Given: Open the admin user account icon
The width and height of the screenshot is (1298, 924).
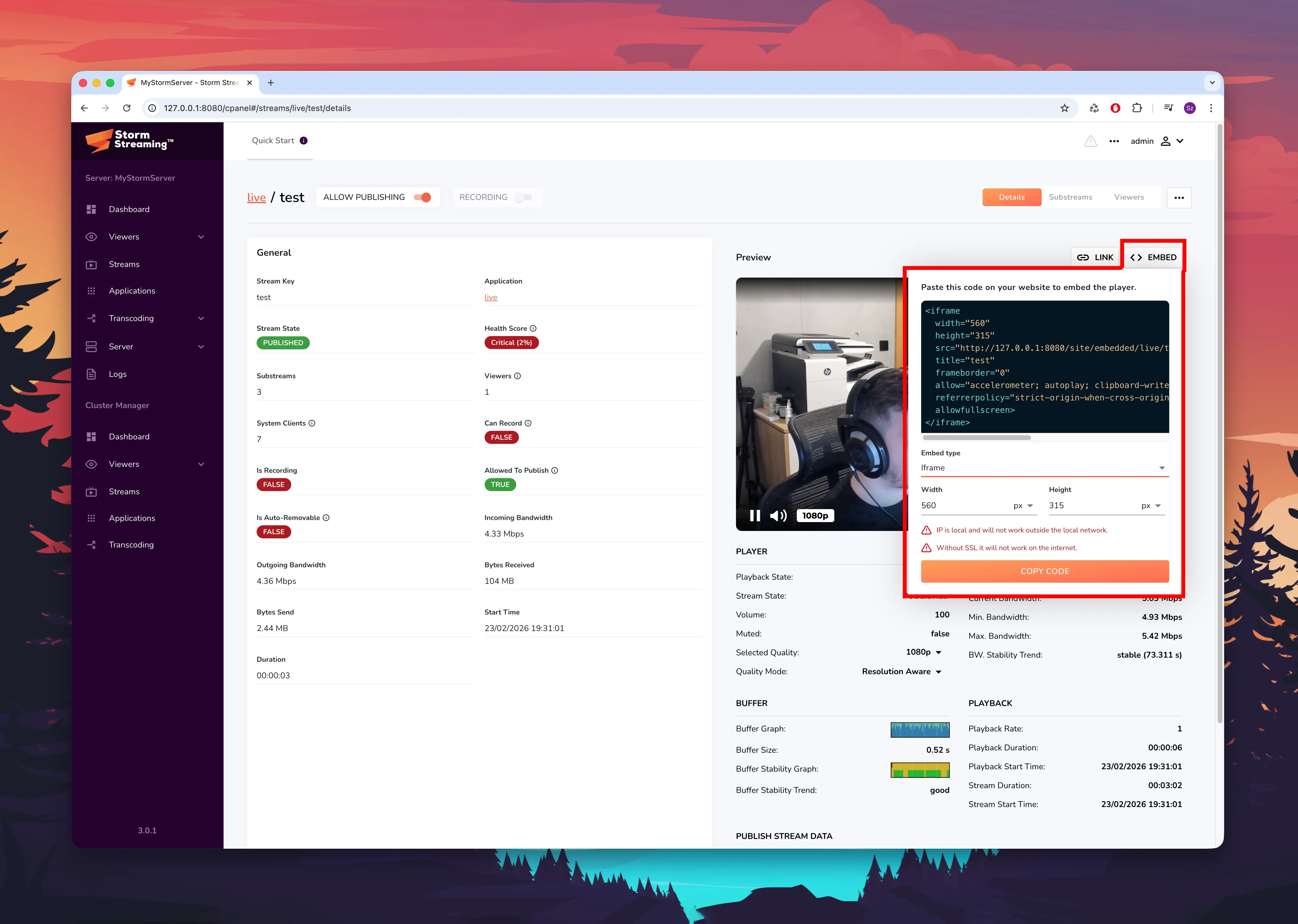Looking at the screenshot, I should [1165, 141].
